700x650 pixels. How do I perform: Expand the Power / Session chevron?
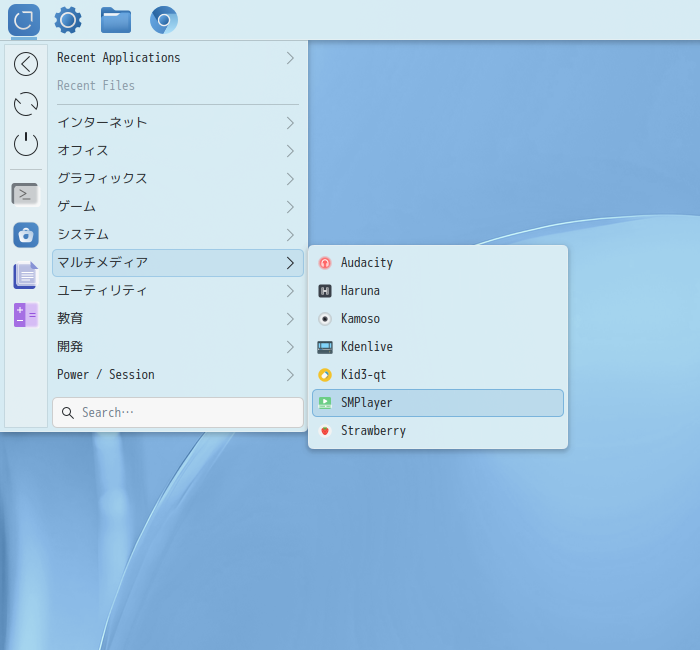click(290, 375)
